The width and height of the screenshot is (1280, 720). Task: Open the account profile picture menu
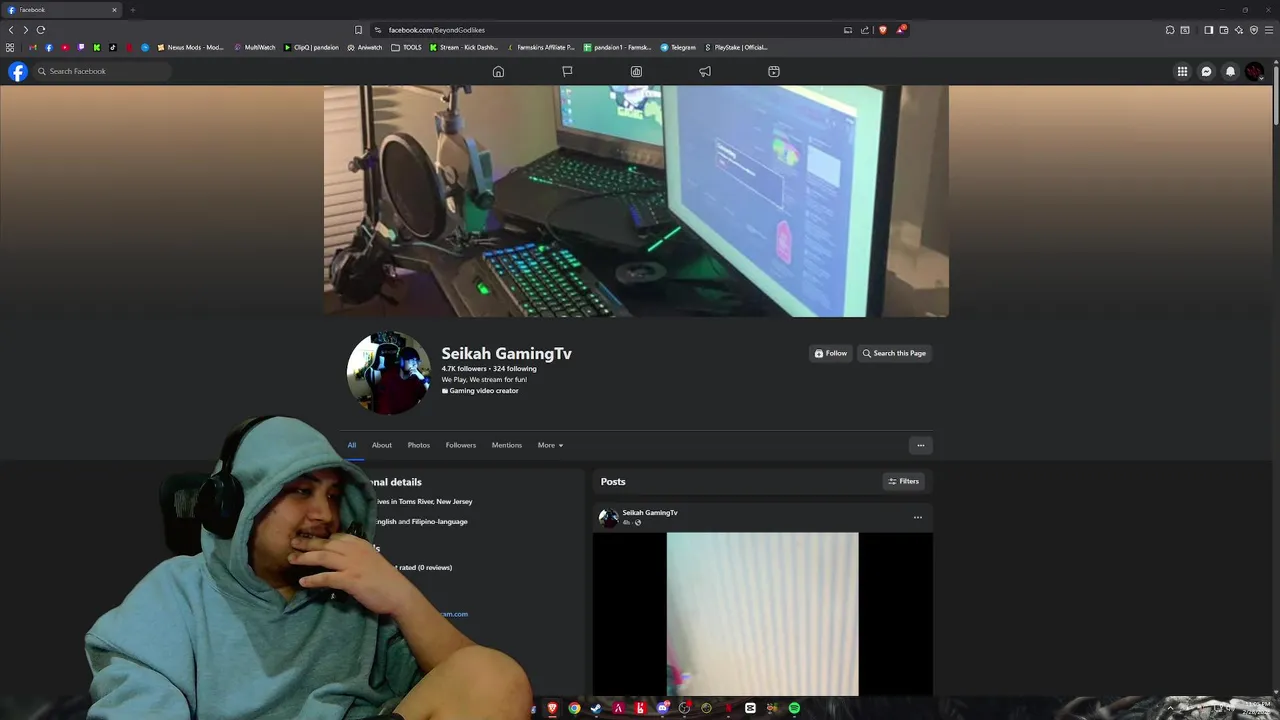[1254, 71]
